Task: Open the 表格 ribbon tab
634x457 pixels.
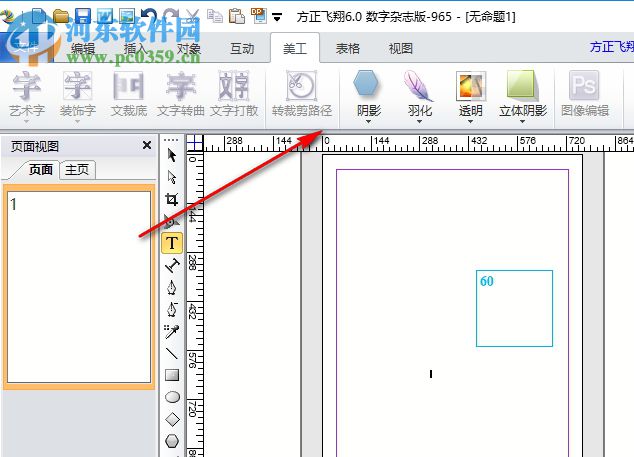Action: [348, 49]
